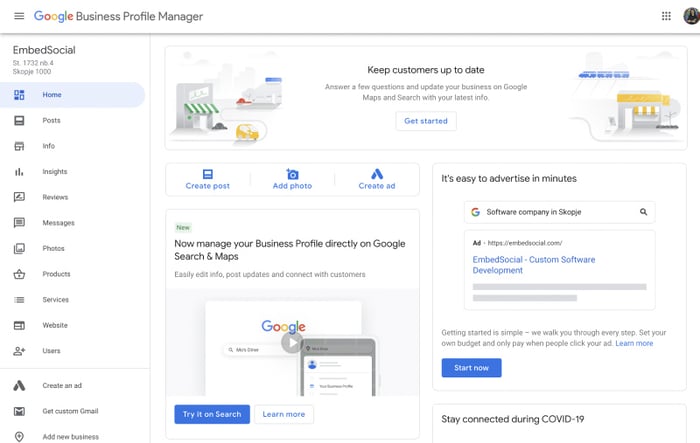Click the Software company in Skopje search field
This screenshot has height=443, width=700.
coord(560,212)
